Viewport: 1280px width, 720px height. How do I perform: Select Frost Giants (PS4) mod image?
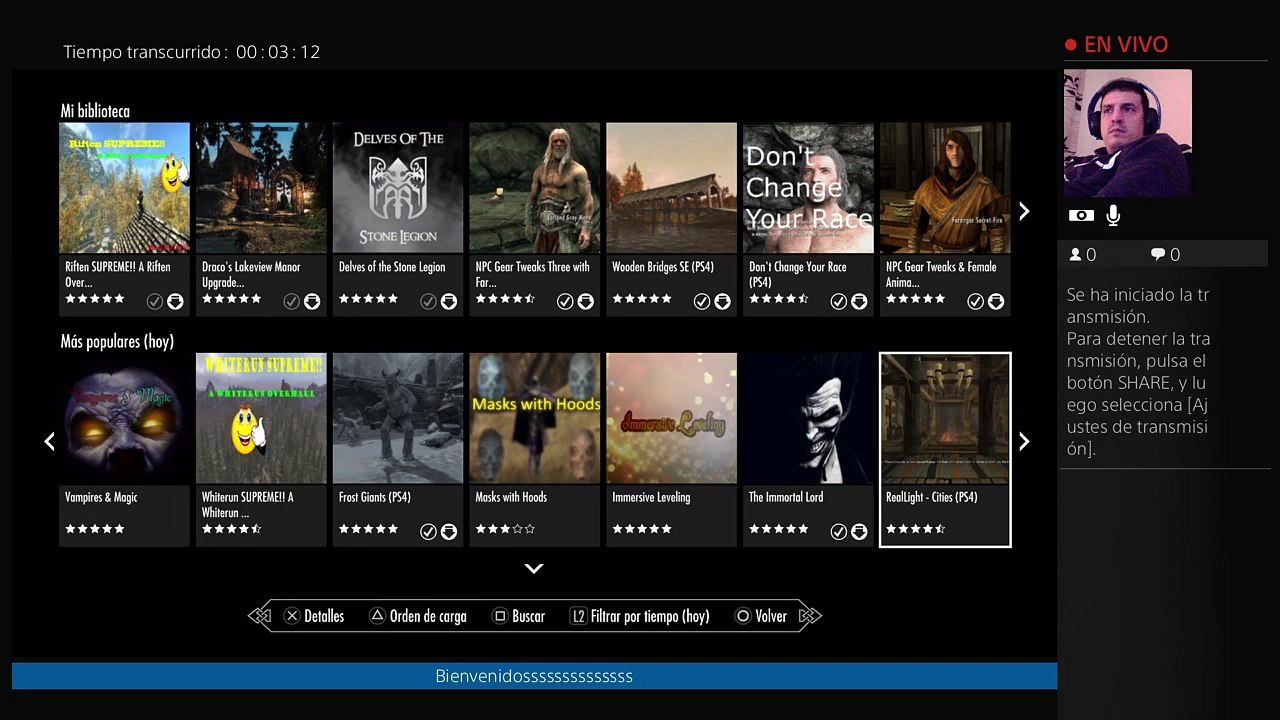point(398,418)
